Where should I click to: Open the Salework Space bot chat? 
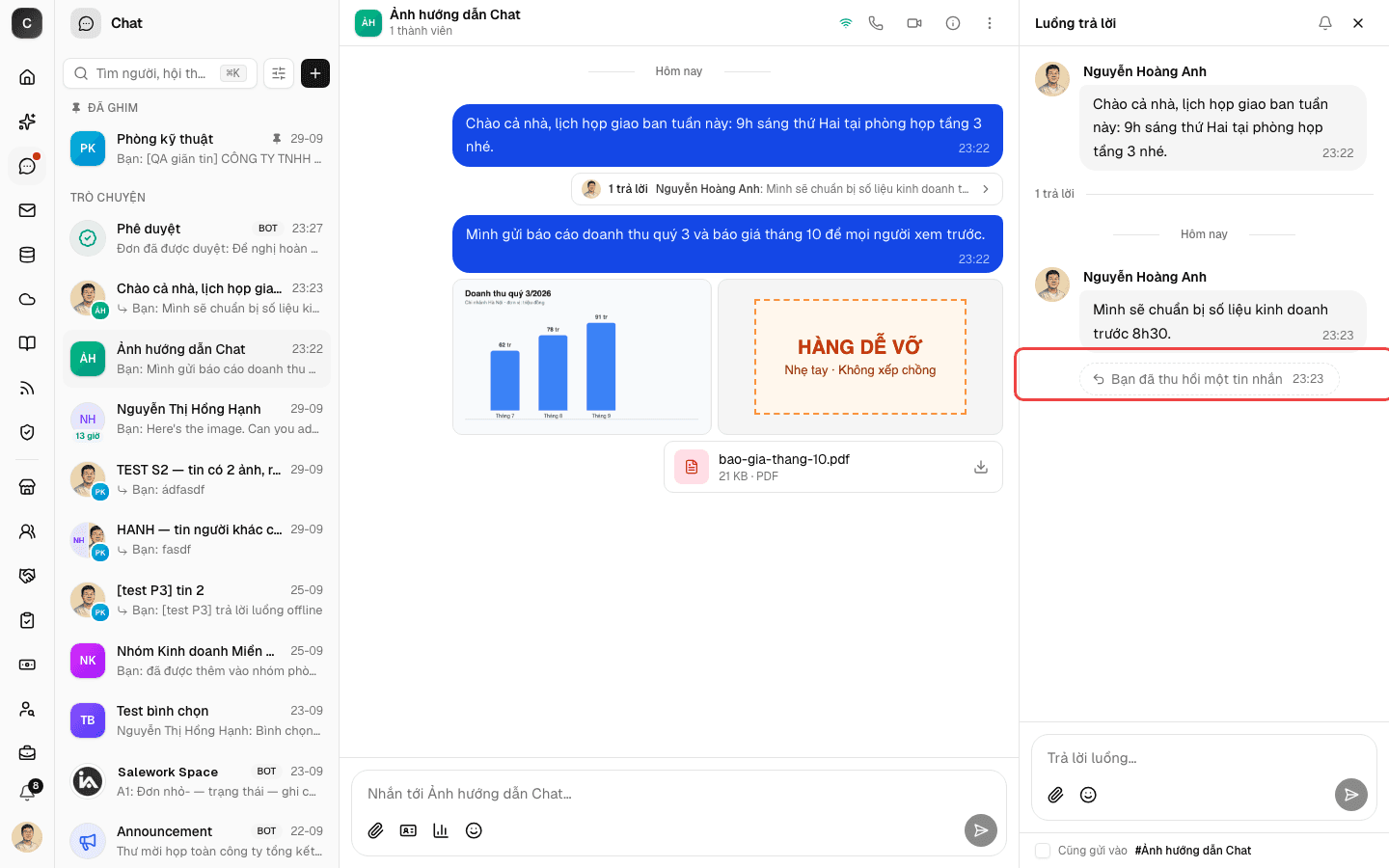coord(197,781)
